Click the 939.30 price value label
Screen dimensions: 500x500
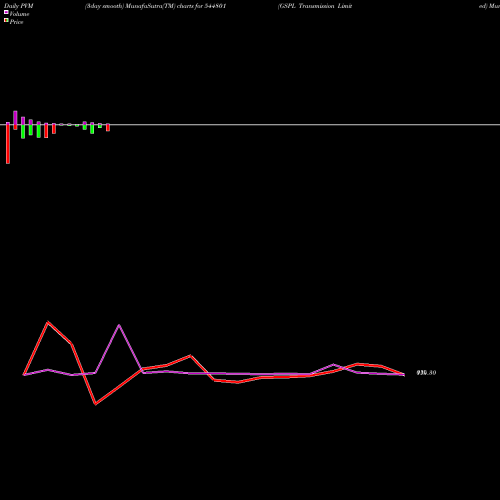[426, 373]
